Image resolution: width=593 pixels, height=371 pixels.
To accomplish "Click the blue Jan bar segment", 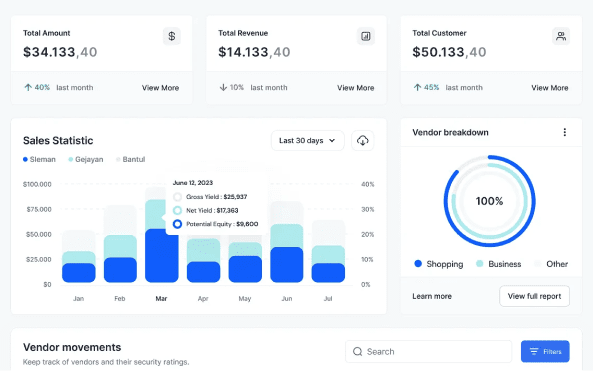I will [x=79, y=273].
